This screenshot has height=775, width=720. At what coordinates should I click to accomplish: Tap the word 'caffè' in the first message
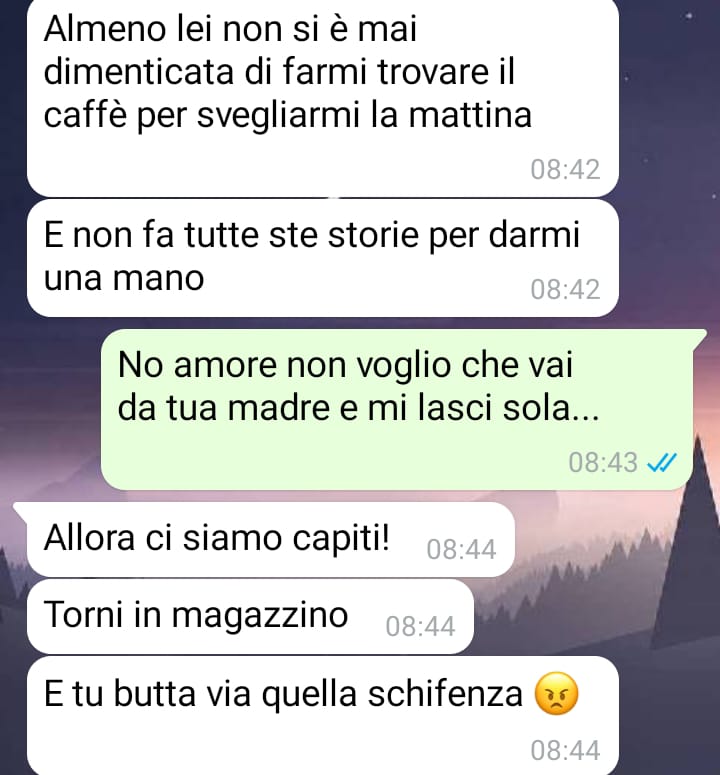(85, 115)
